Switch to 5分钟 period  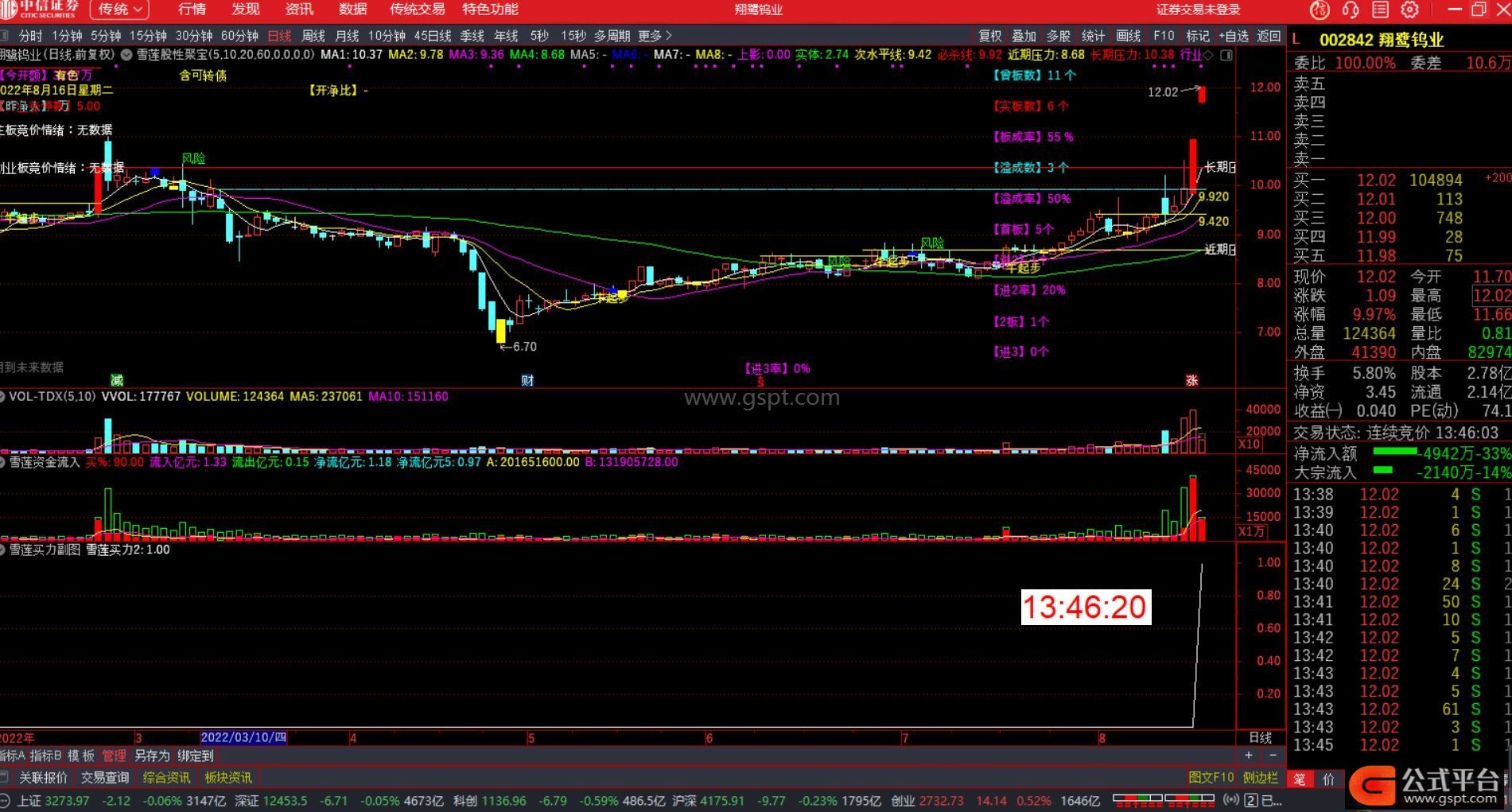[x=106, y=36]
